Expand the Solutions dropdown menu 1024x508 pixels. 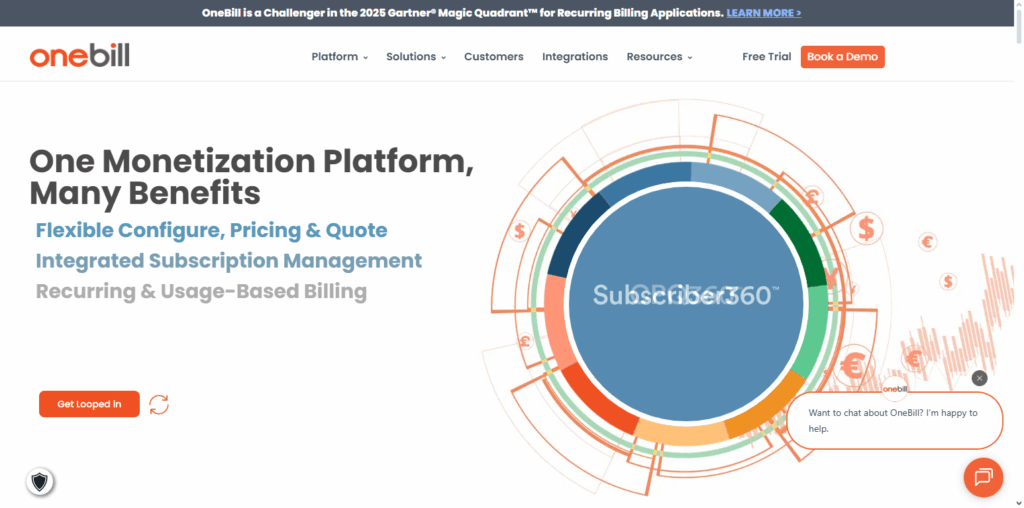tap(416, 57)
